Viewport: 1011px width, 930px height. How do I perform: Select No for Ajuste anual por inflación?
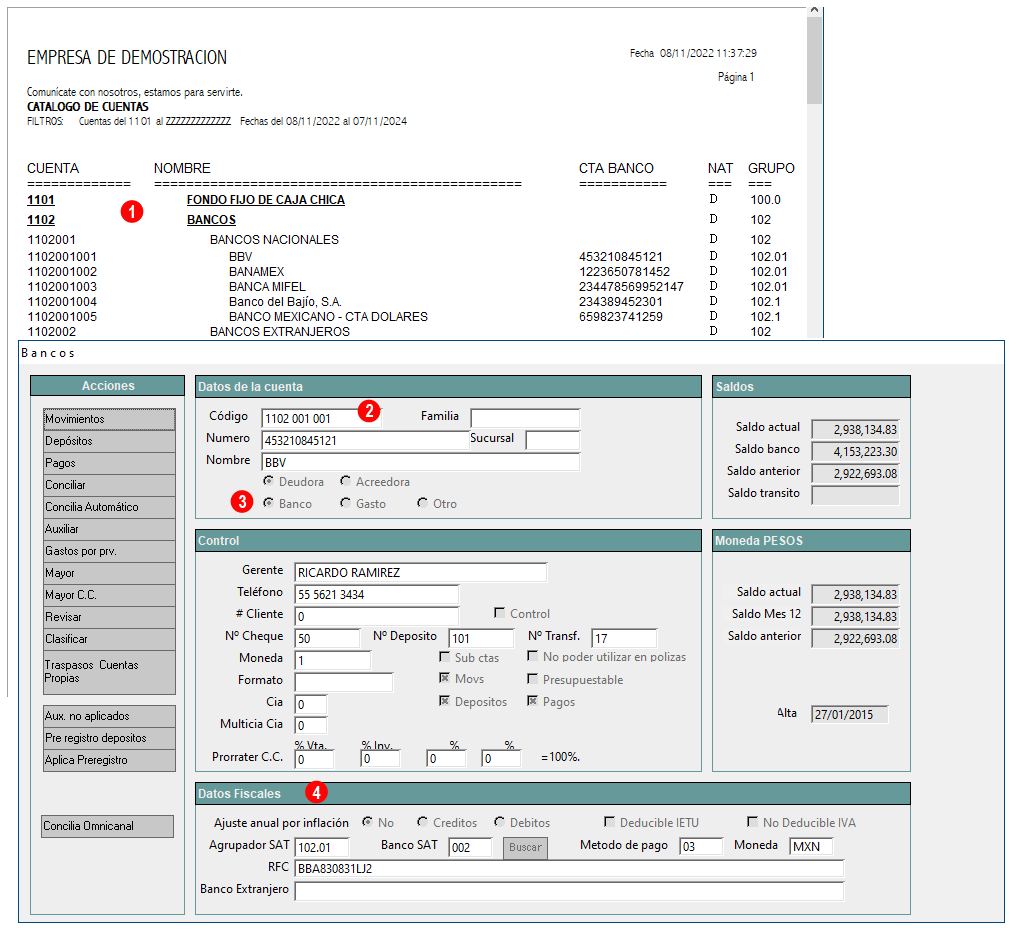(368, 822)
